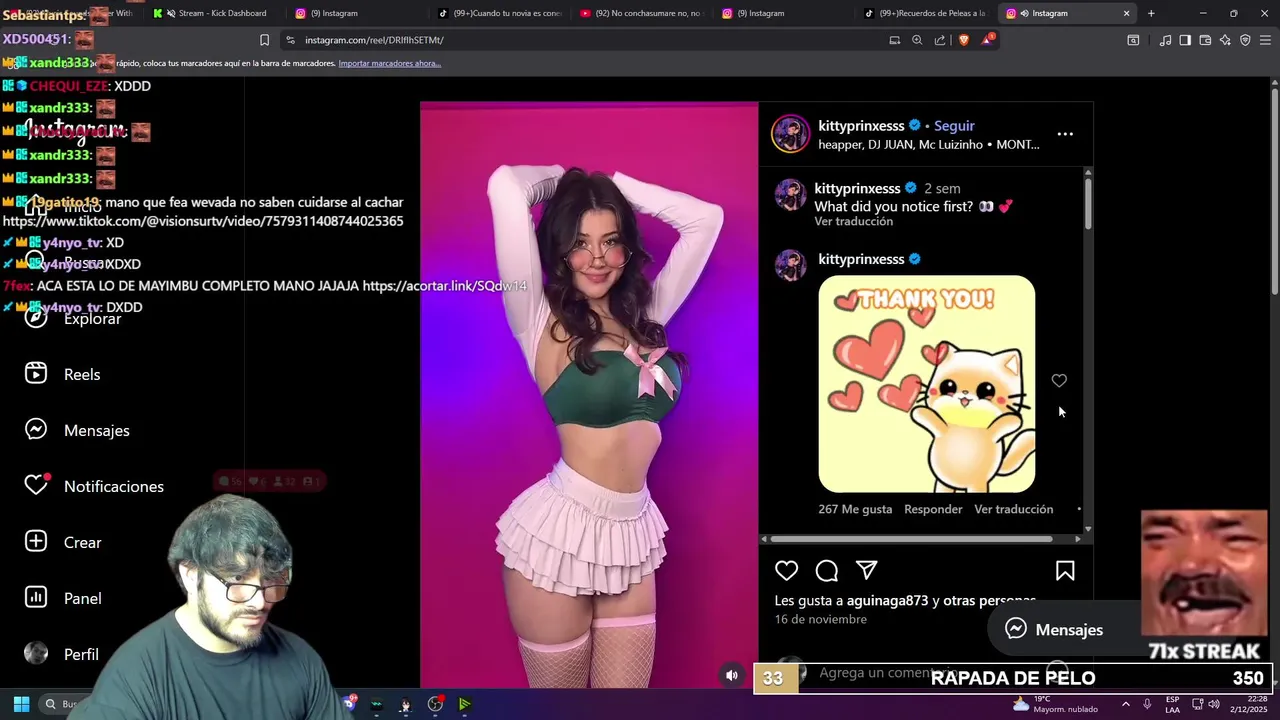Go to Perfil in the sidebar
The height and width of the screenshot is (720, 1280).
click(x=61, y=654)
